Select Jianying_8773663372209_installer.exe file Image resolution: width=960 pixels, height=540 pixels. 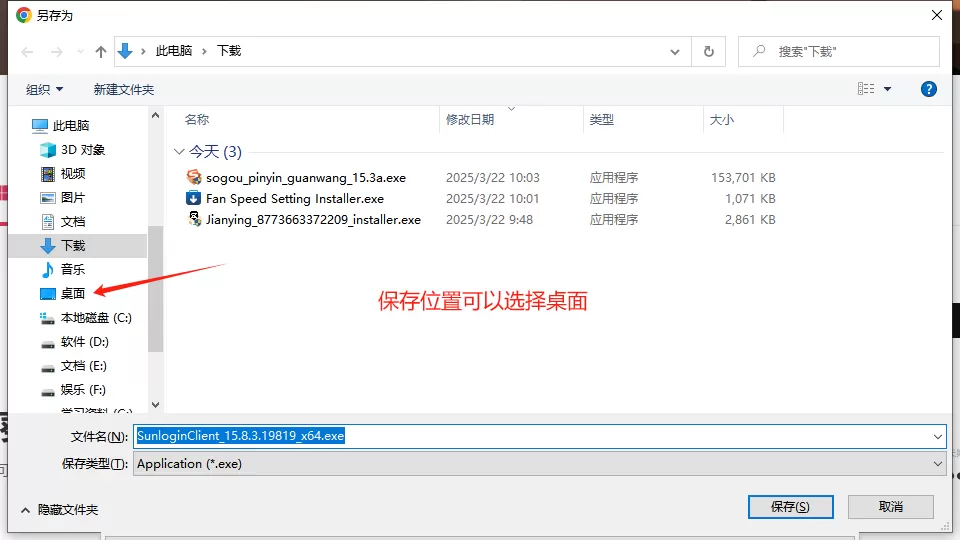pyautogui.click(x=313, y=219)
